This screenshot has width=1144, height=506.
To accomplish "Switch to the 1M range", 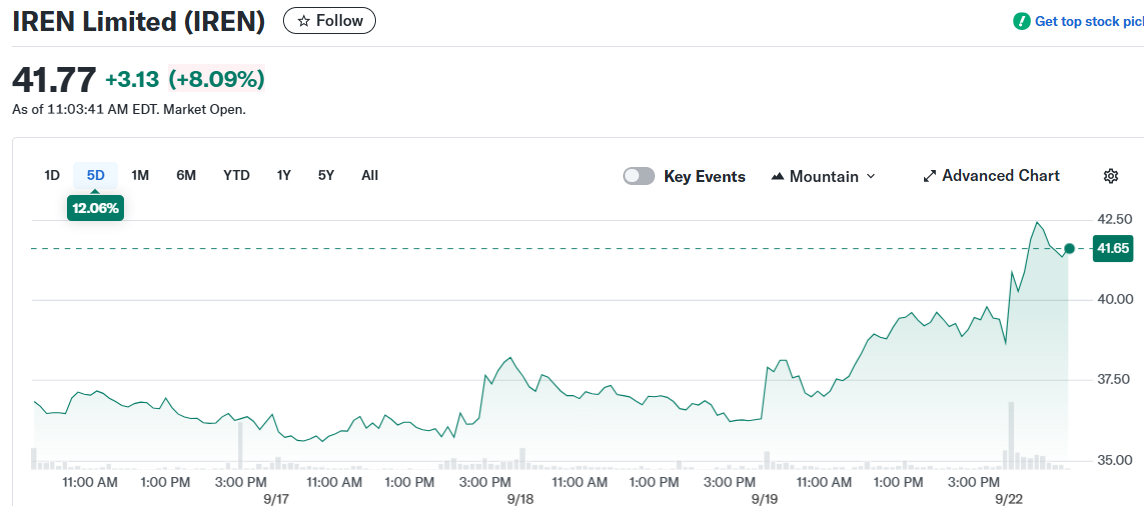I will coord(140,175).
